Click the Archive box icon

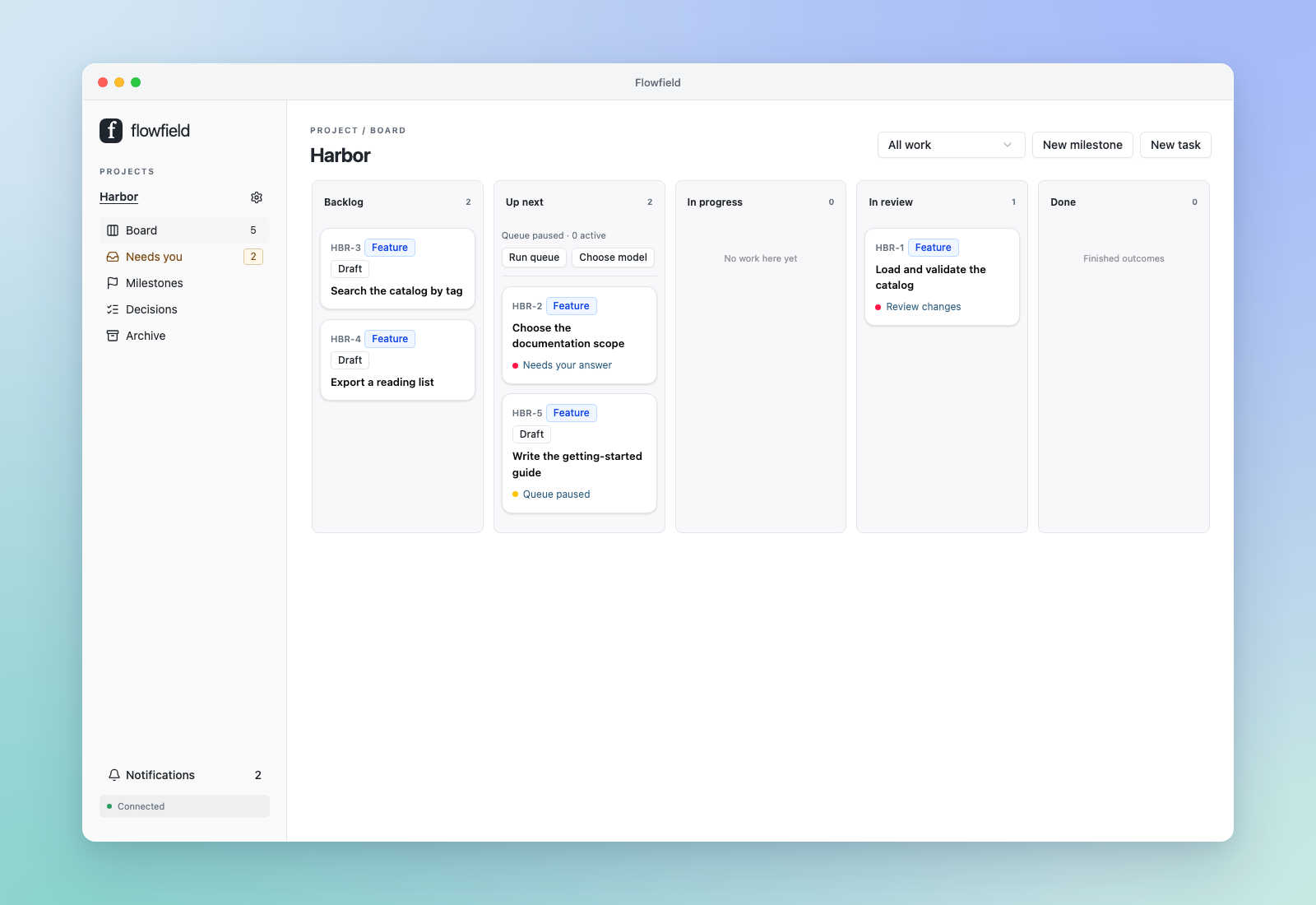113,336
